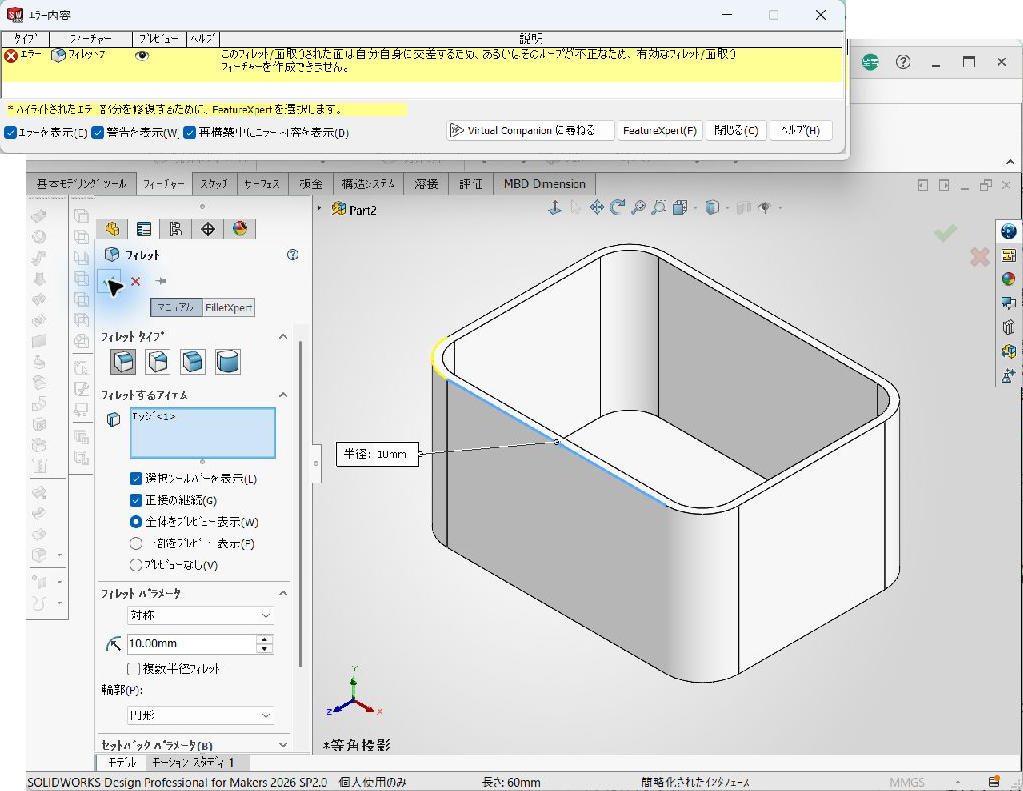Click Zoom to Area magnifier icon
The image size is (1023, 791).
click(659, 208)
